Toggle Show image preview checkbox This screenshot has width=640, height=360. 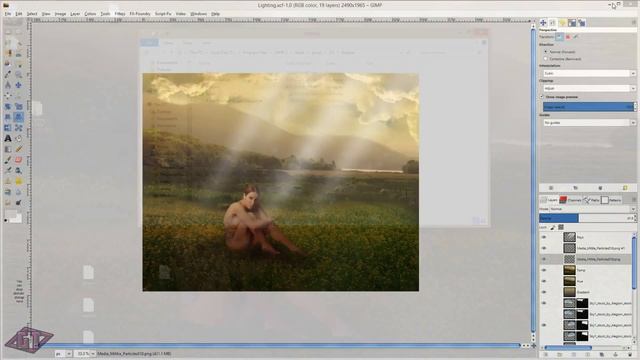pyautogui.click(x=542, y=97)
